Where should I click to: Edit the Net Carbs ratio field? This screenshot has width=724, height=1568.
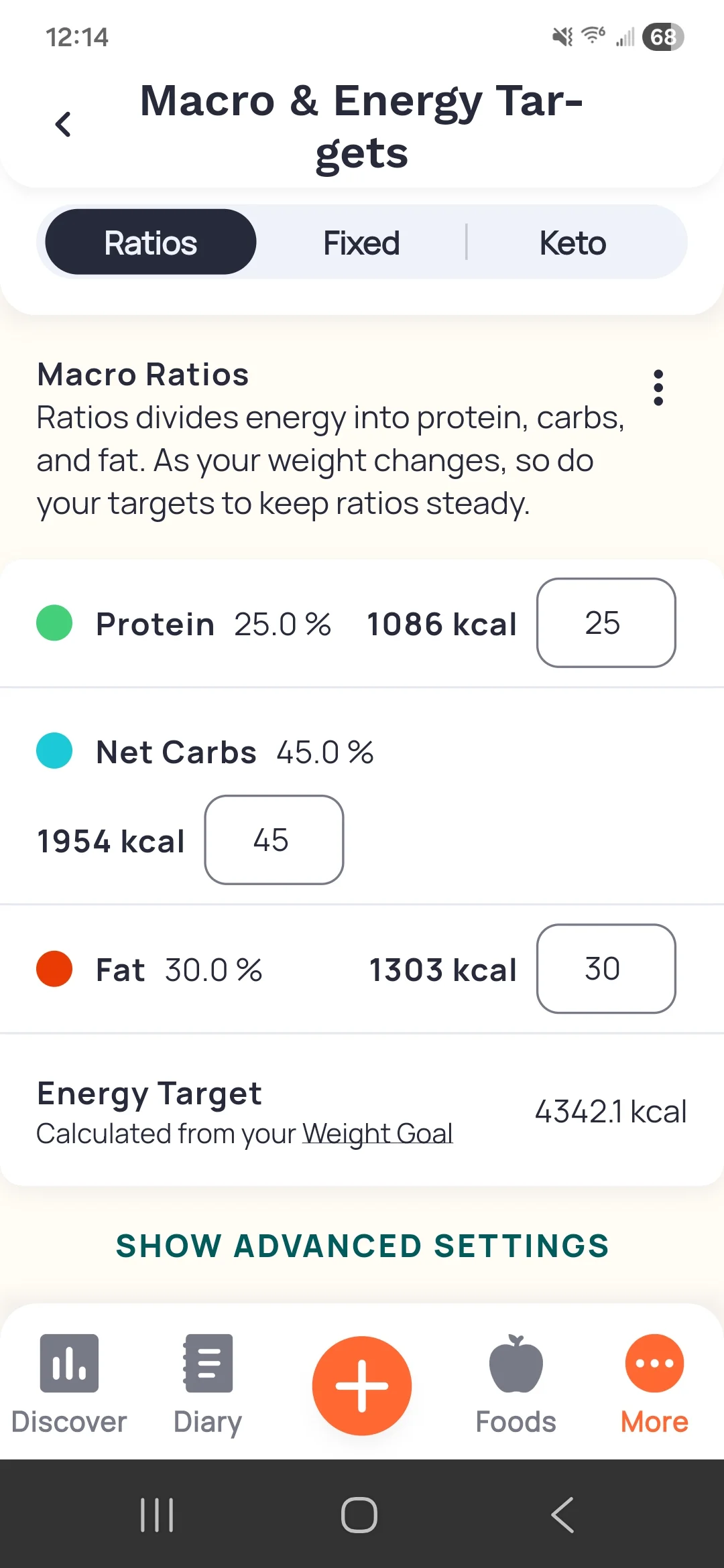[x=274, y=840]
